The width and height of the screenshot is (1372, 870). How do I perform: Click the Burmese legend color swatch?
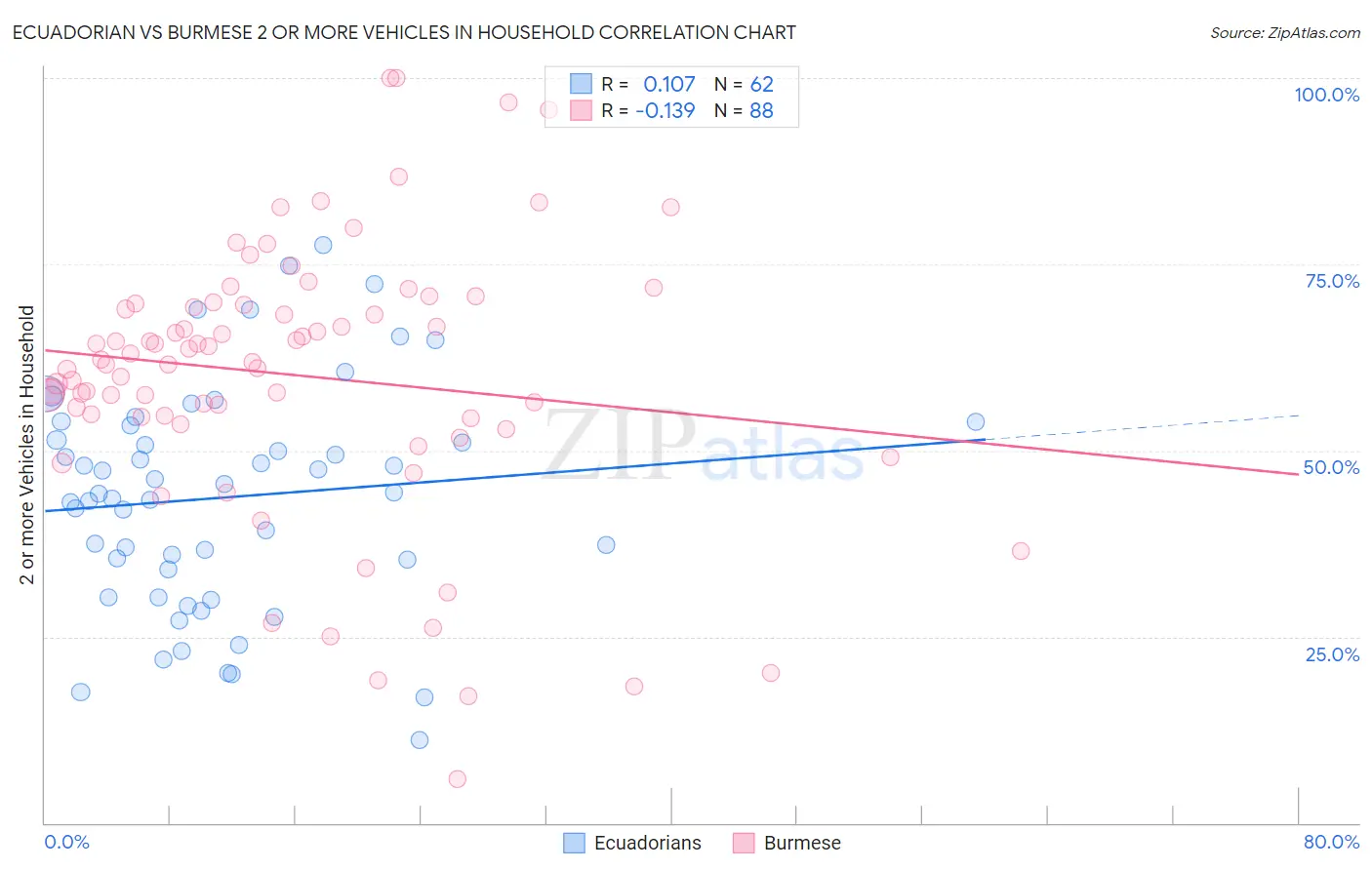[x=745, y=843]
